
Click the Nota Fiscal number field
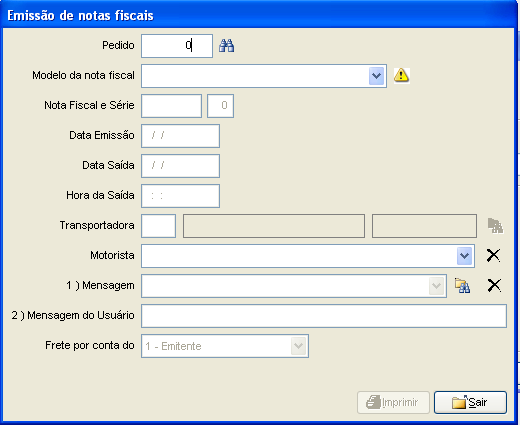(x=171, y=106)
